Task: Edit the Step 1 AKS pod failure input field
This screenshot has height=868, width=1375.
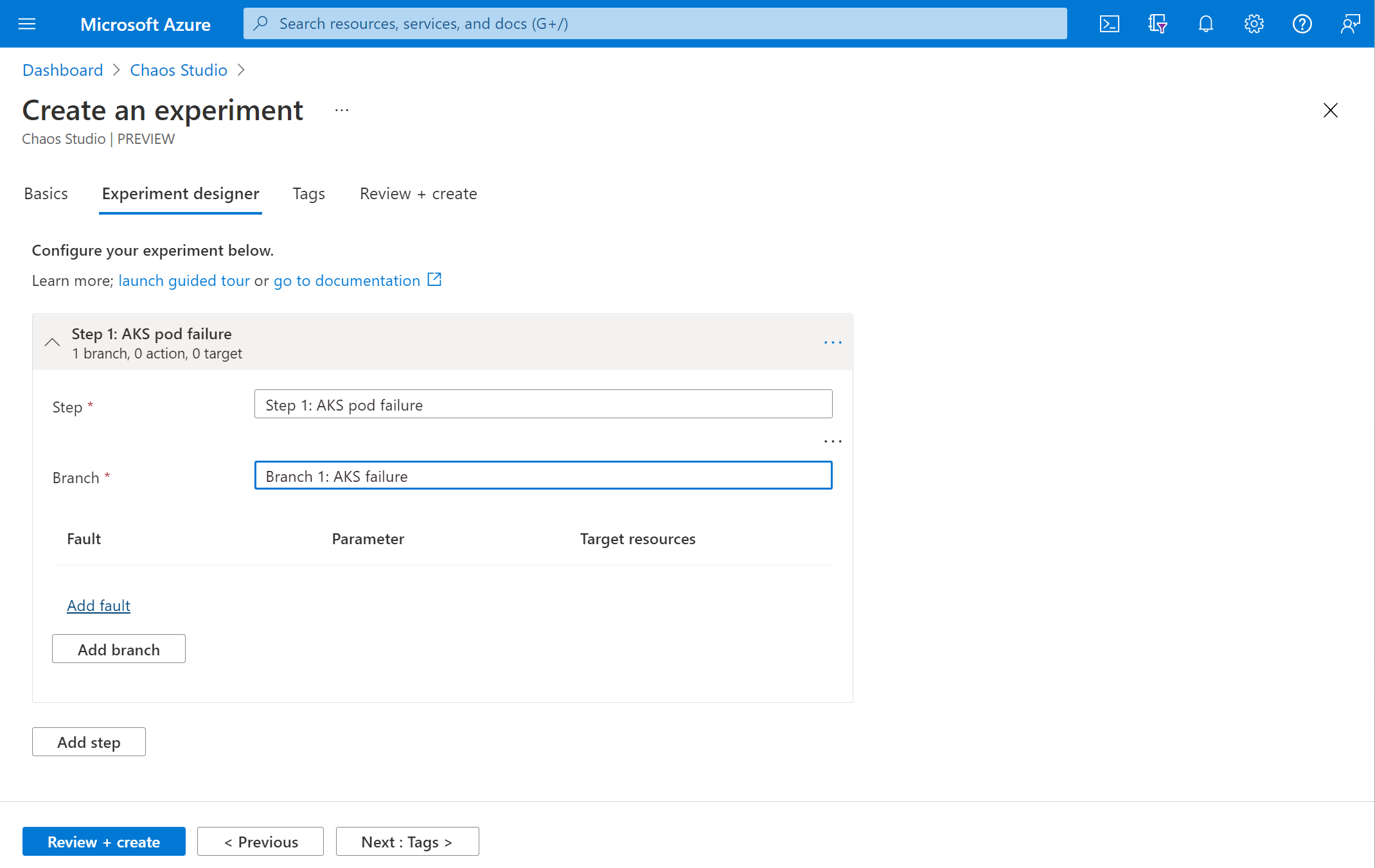Action: click(543, 404)
